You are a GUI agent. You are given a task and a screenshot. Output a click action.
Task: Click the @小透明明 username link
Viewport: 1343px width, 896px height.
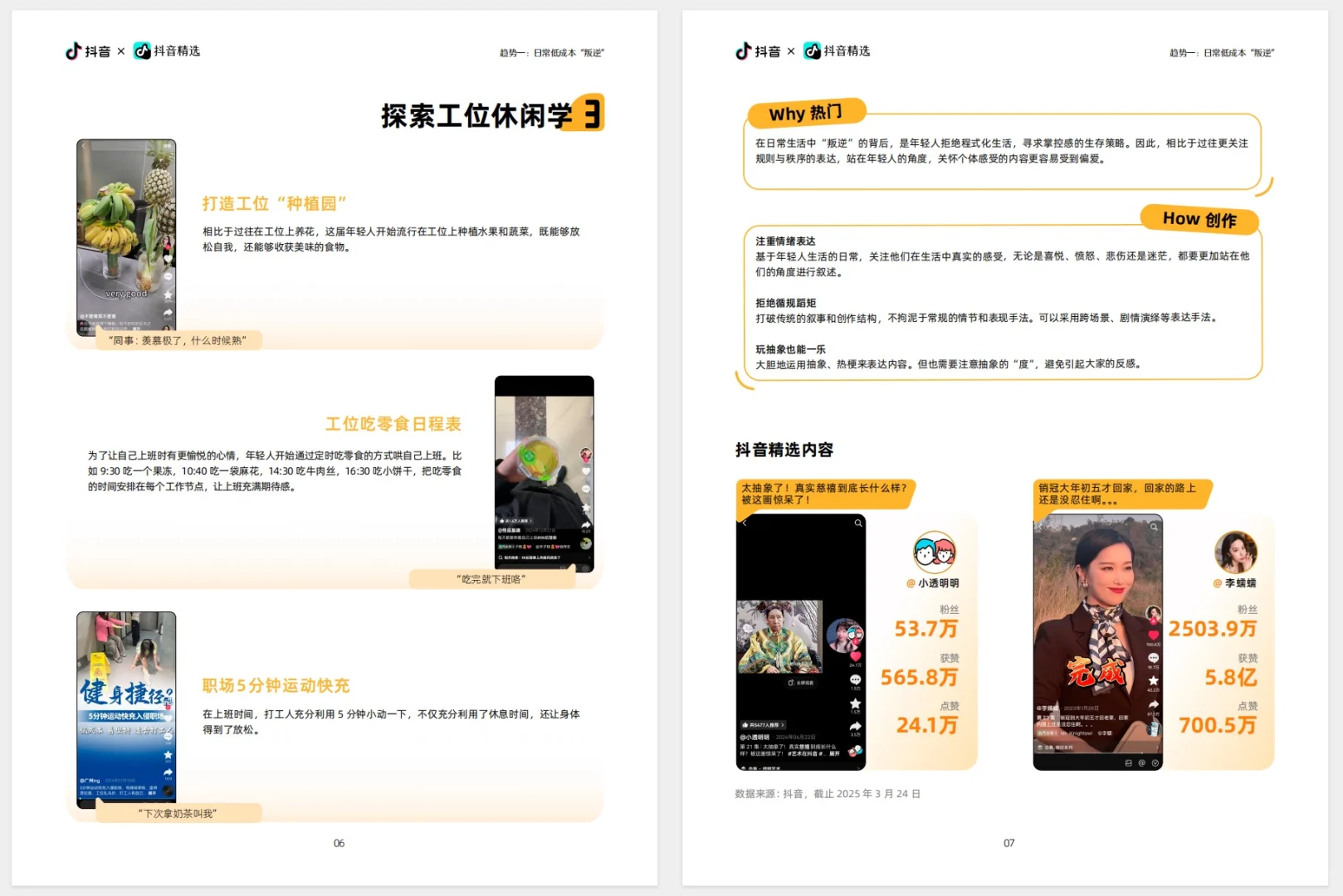pyautogui.click(x=755, y=737)
